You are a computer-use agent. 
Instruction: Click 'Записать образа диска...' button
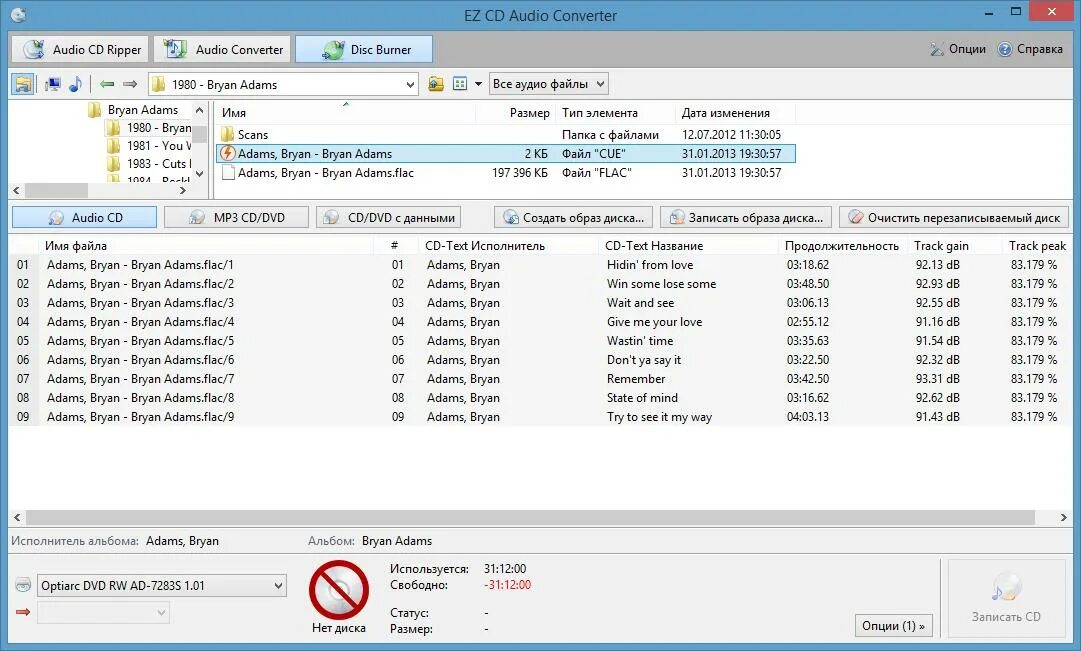(746, 217)
